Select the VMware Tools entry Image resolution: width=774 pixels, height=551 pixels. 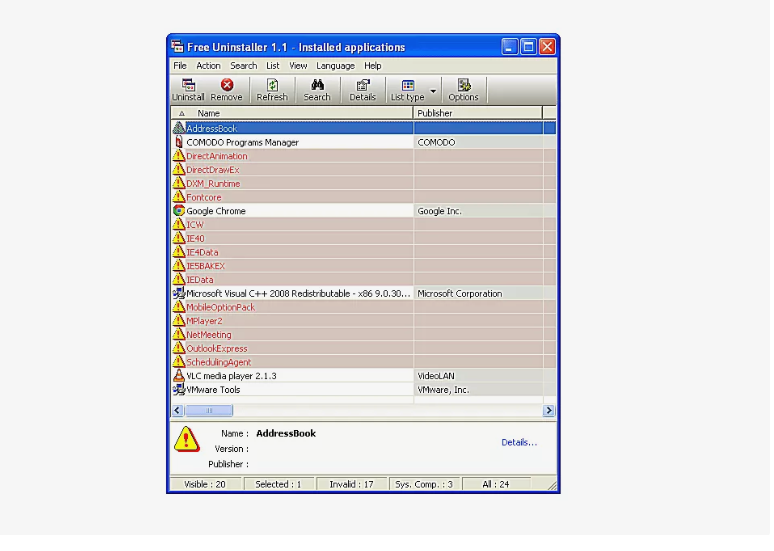(363, 390)
